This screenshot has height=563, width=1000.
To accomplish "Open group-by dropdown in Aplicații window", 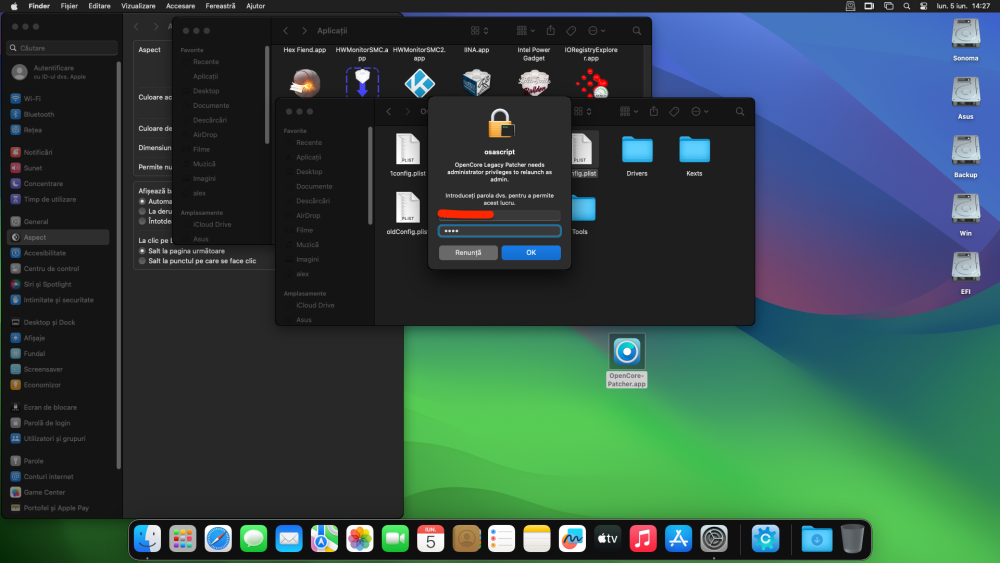I will point(526,31).
